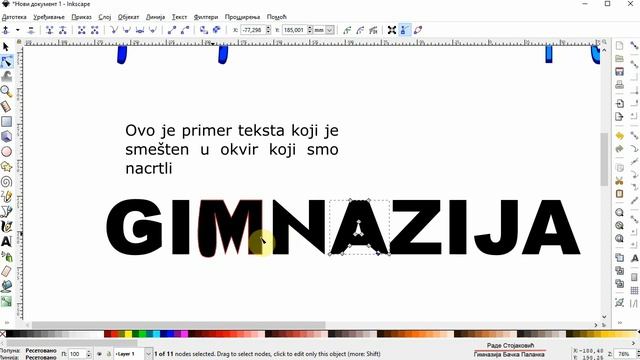This screenshot has width=640, height=360.
Task: Select the Star polygon tool
Action: tap(6, 167)
